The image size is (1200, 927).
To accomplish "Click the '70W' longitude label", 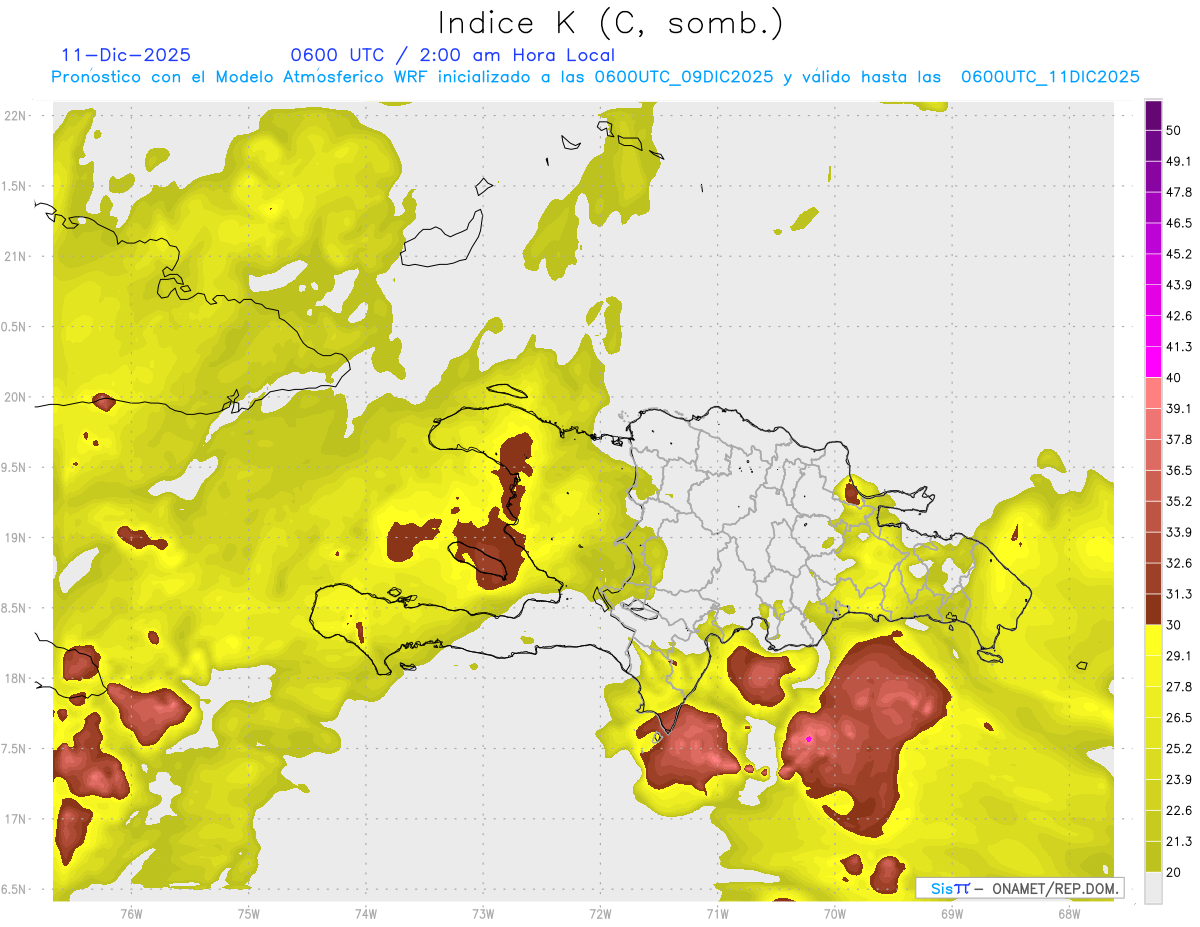I will [834, 914].
